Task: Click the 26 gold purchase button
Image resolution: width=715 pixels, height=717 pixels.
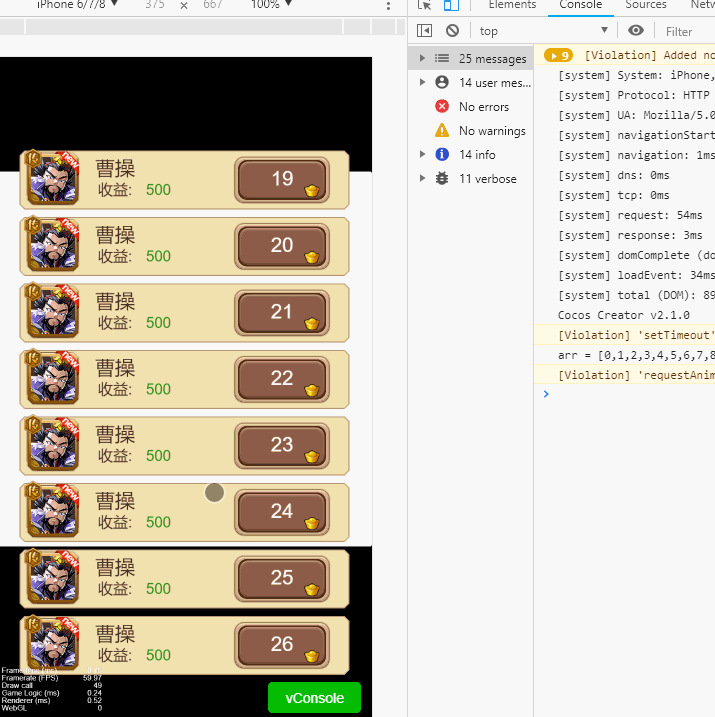Action: [x=282, y=645]
